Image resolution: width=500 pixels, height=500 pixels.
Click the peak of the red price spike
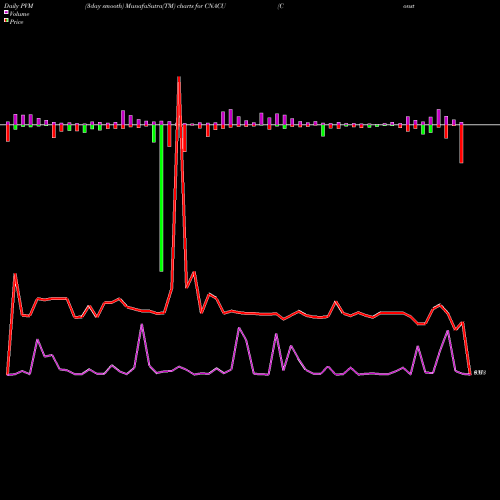pos(179,78)
